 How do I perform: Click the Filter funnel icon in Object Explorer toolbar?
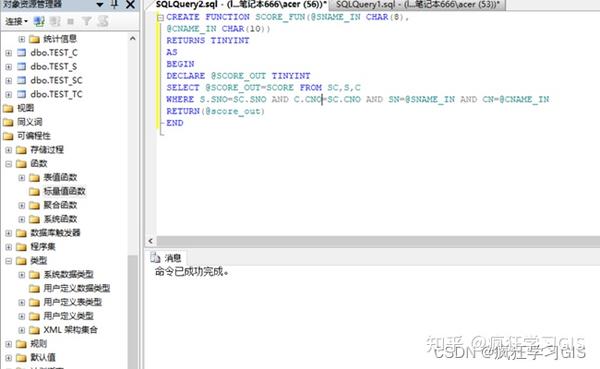click(86, 21)
